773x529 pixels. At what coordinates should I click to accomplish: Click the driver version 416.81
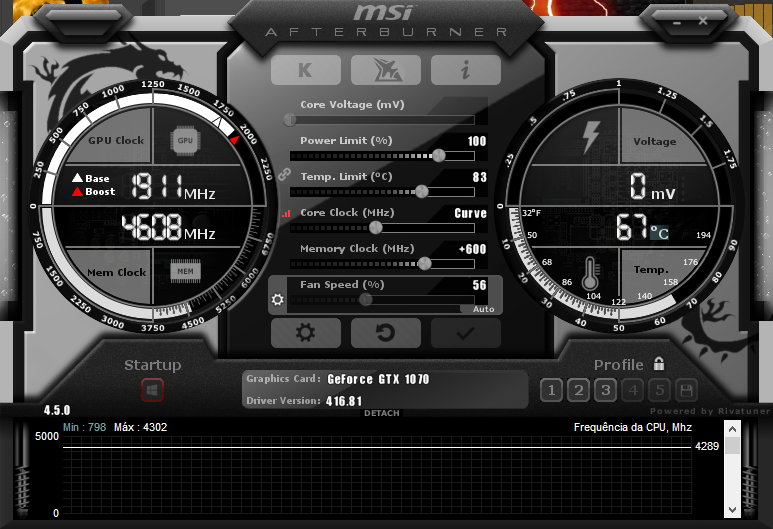point(344,401)
